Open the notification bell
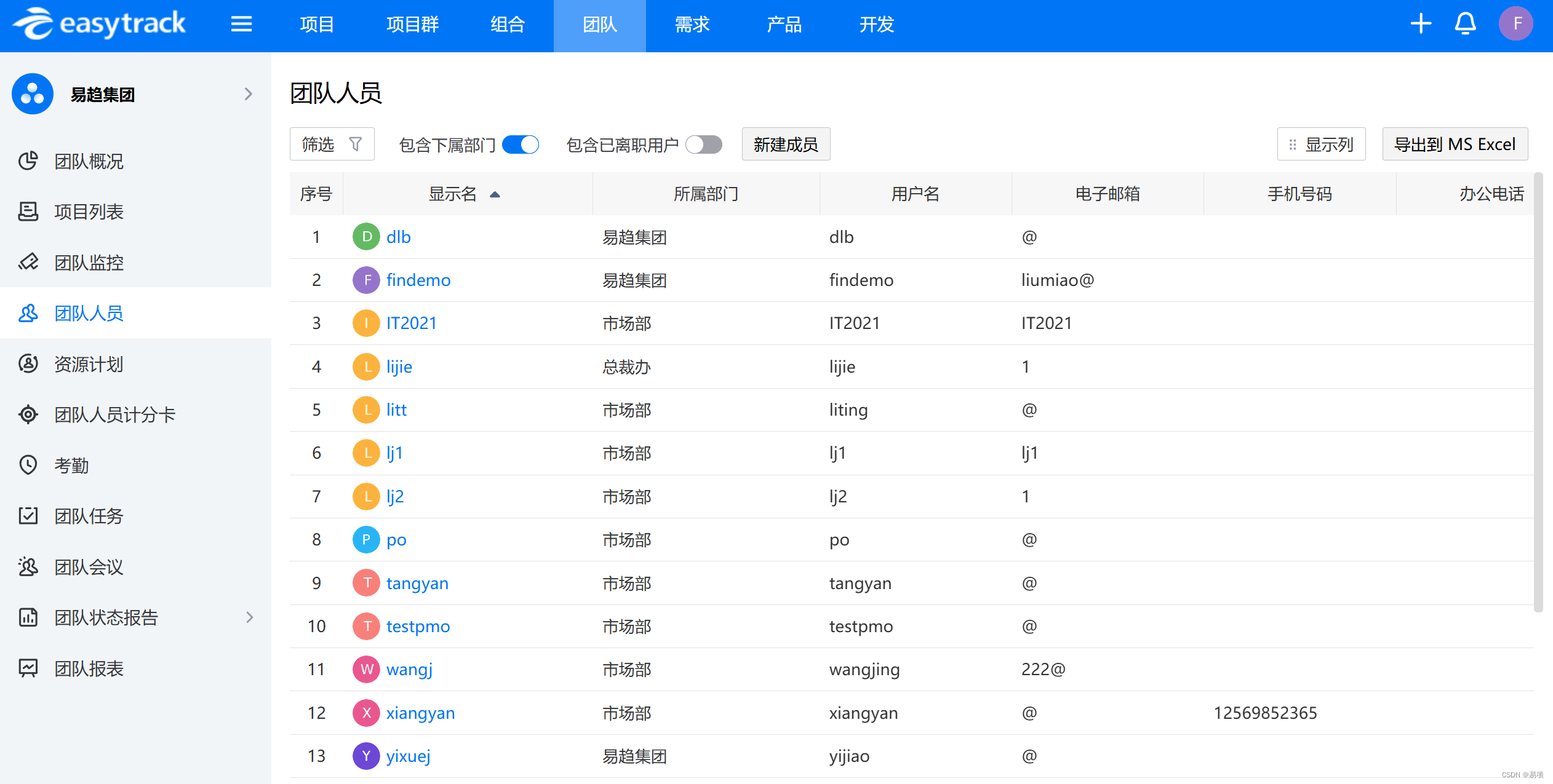1553x784 pixels. [x=1466, y=24]
